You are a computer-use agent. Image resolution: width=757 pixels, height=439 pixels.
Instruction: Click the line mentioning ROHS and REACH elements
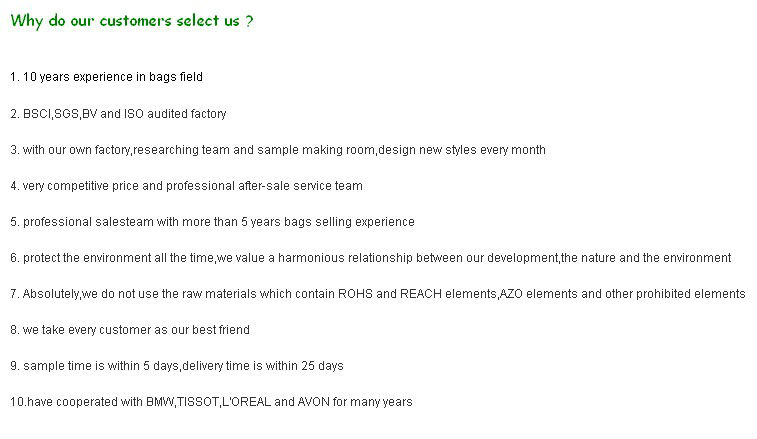(378, 294)
